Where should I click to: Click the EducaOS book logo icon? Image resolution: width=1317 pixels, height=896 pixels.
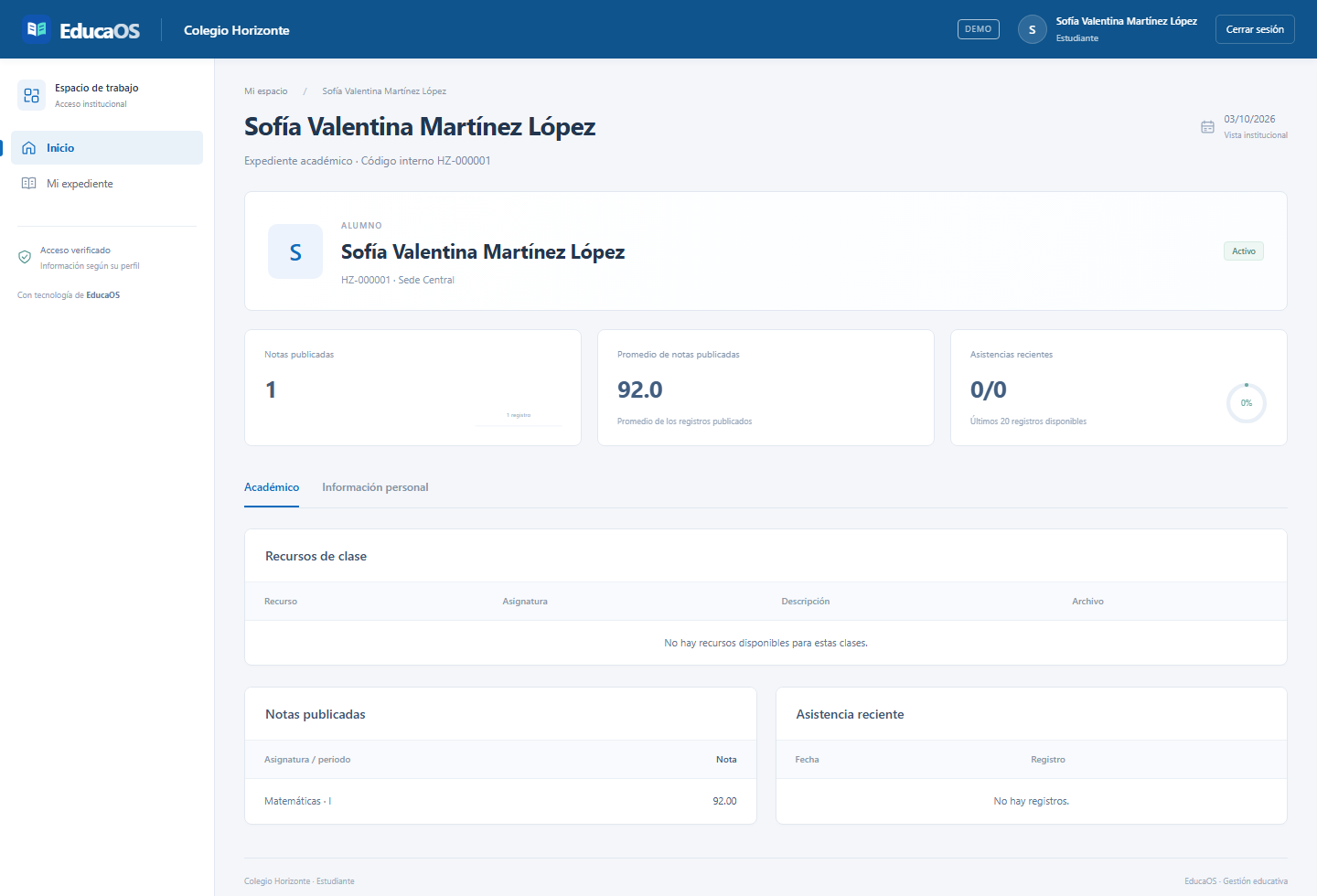(x=37, y=29)
